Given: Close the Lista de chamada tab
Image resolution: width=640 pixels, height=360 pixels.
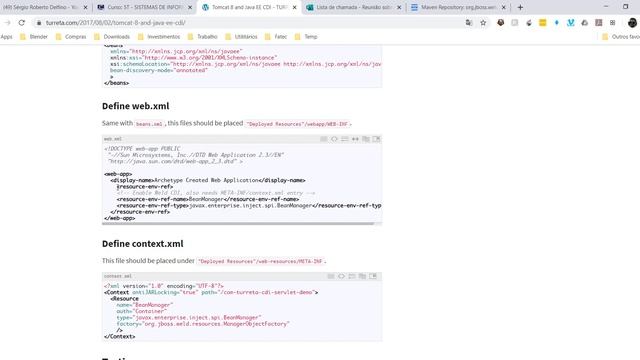Looking at the screenshot, I should click(x=399, y=7).
